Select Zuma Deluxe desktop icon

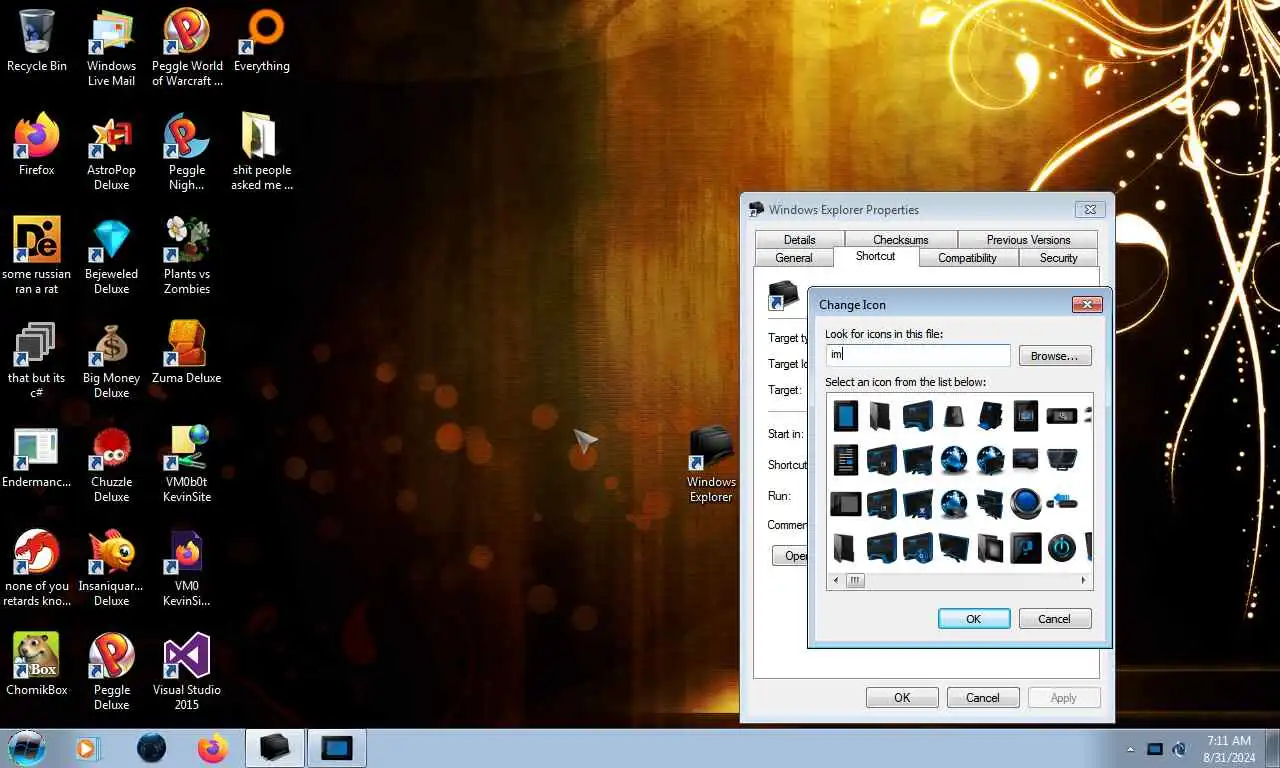pyautogui.click(x=187, y=354)
